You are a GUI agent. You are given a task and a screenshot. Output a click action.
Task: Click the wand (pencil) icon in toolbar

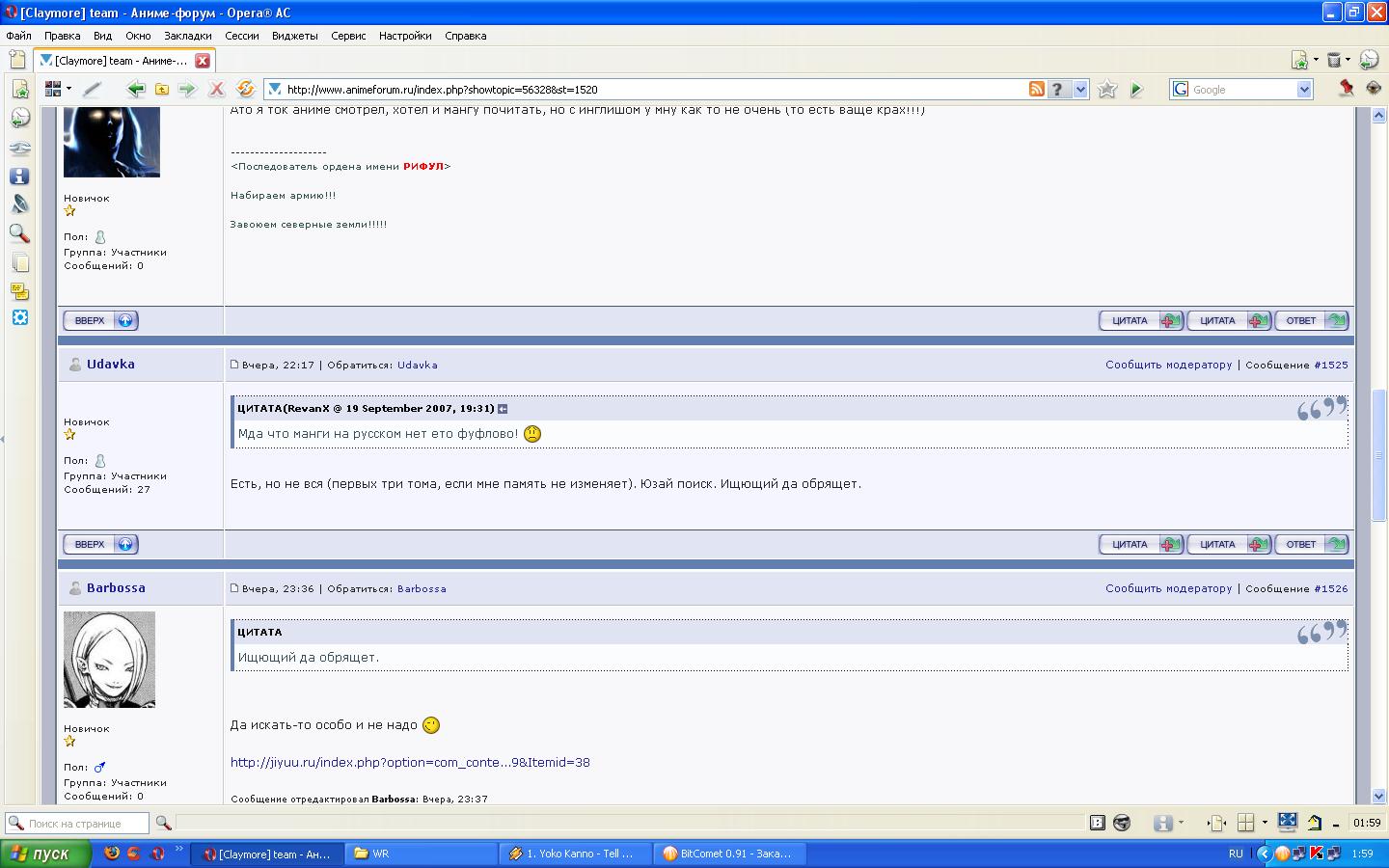coord(93,89)
